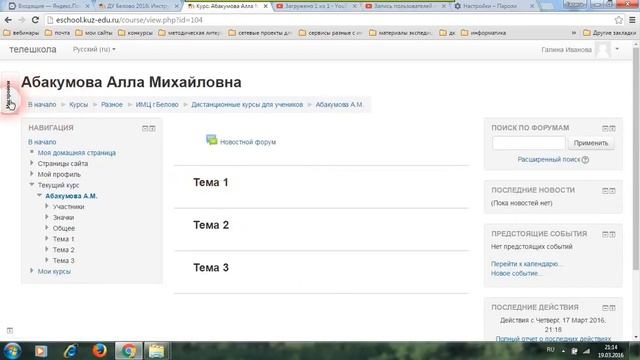Bookmark this page with star icon
The image size is (640, 360).
(x=619, y=20)
